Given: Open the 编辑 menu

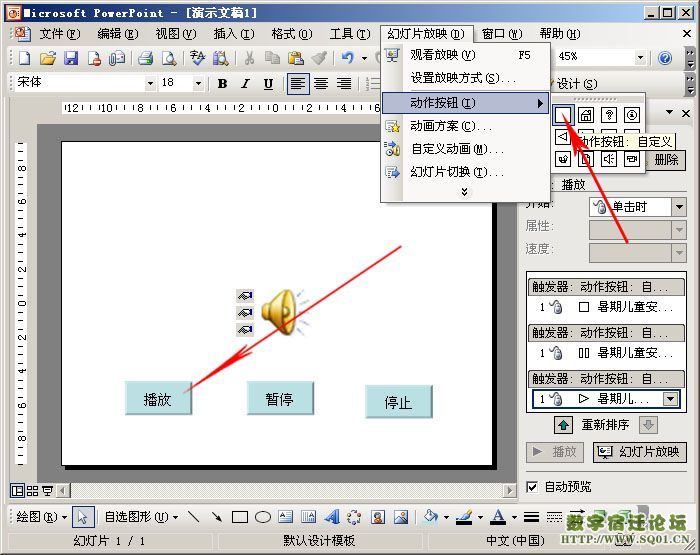Looking at the screenshot, I should 117,34.
